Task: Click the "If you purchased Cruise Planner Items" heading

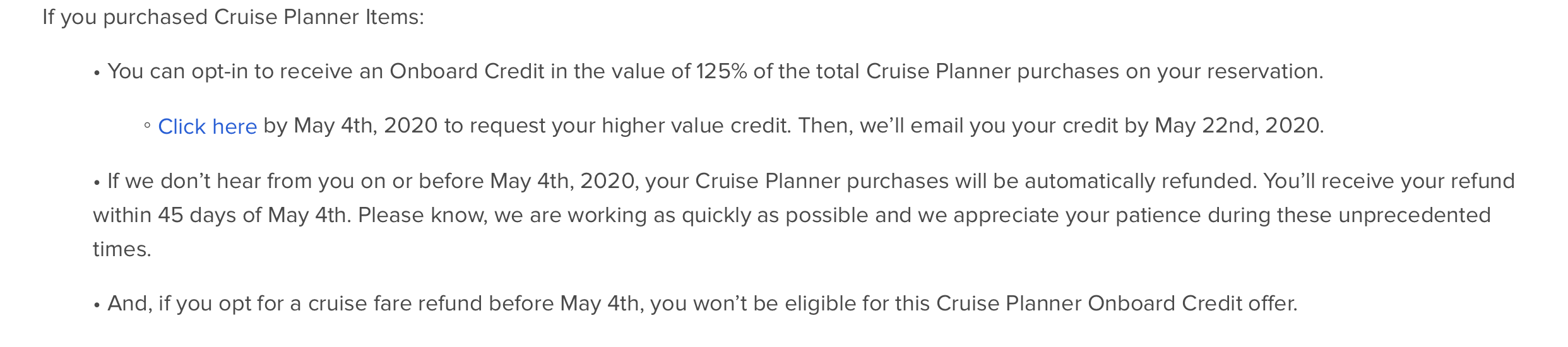Action: coord(233,17)
